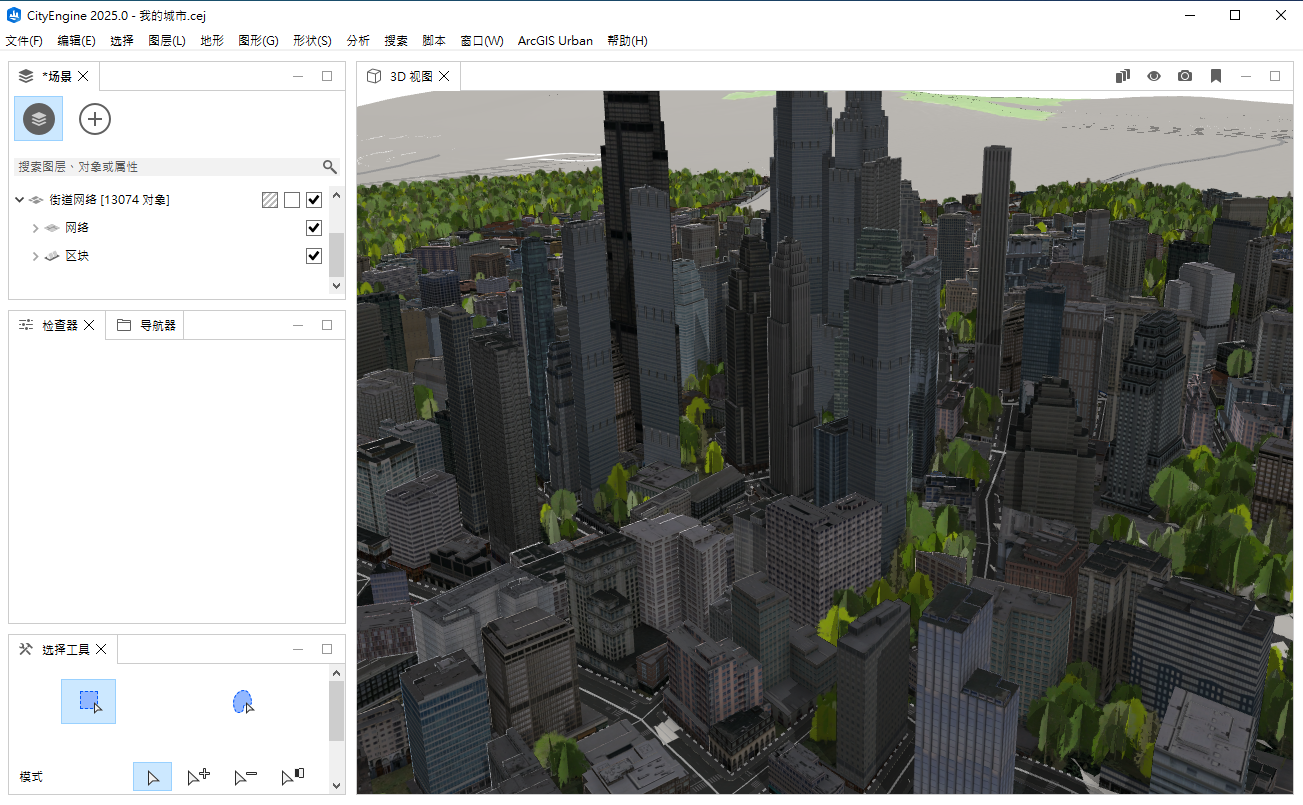Click the hatched swatch on 街道网络 row
Image resolution: width=1303 pixels, height=805 pixels.
coord(269,200)
